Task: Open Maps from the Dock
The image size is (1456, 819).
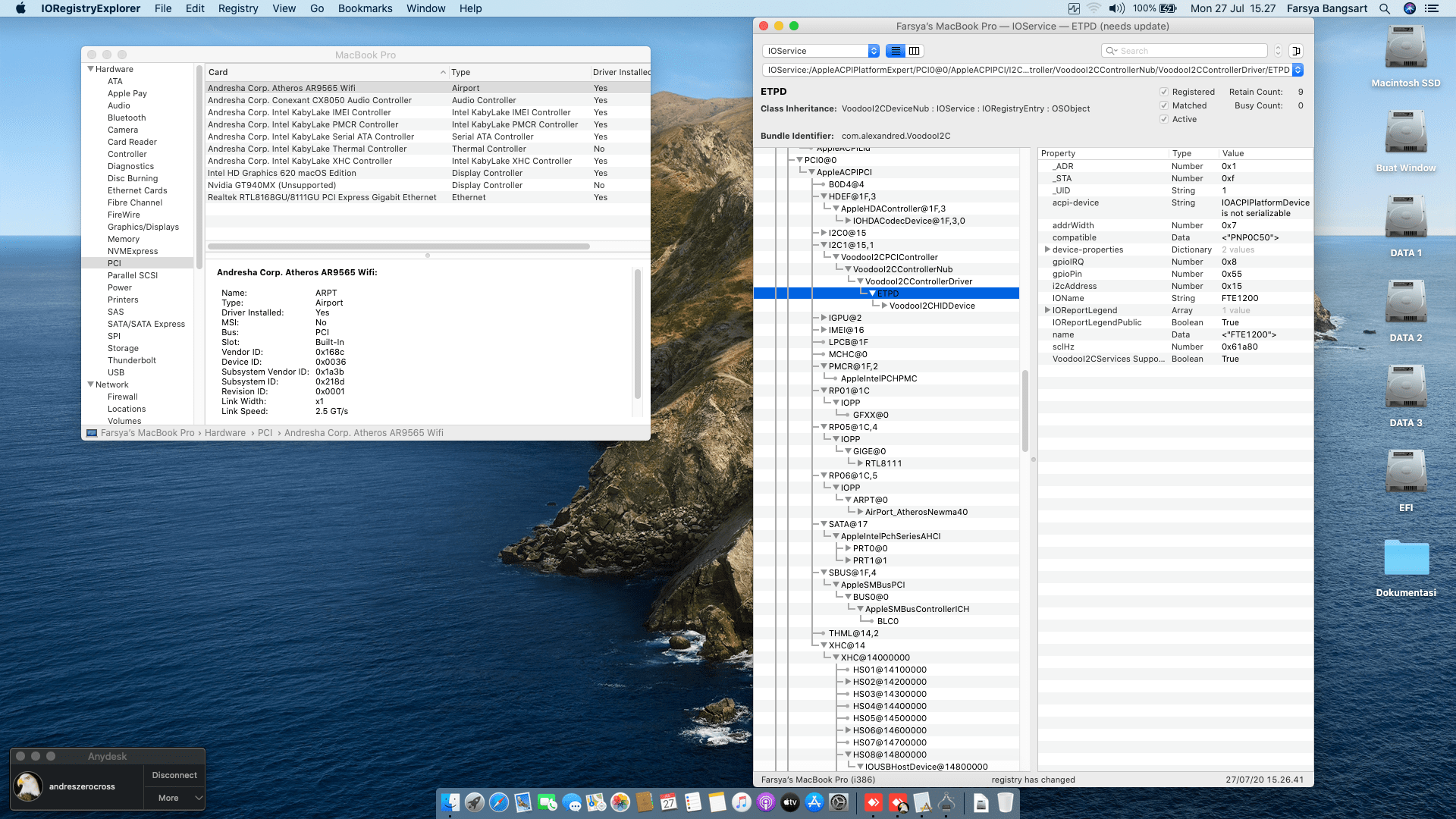Action: pyautogui.click(x=596, y=802)
